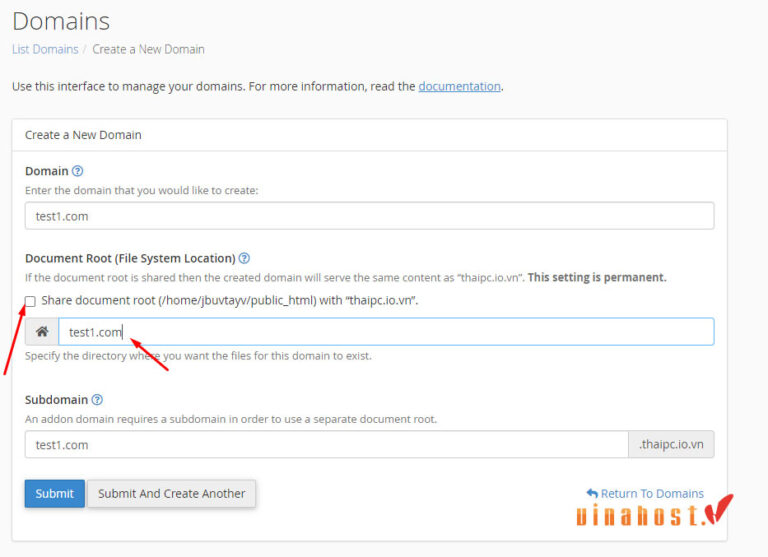
Task: Click the Domains page heading
Action: pyautogui.click(x=61, y=21)
